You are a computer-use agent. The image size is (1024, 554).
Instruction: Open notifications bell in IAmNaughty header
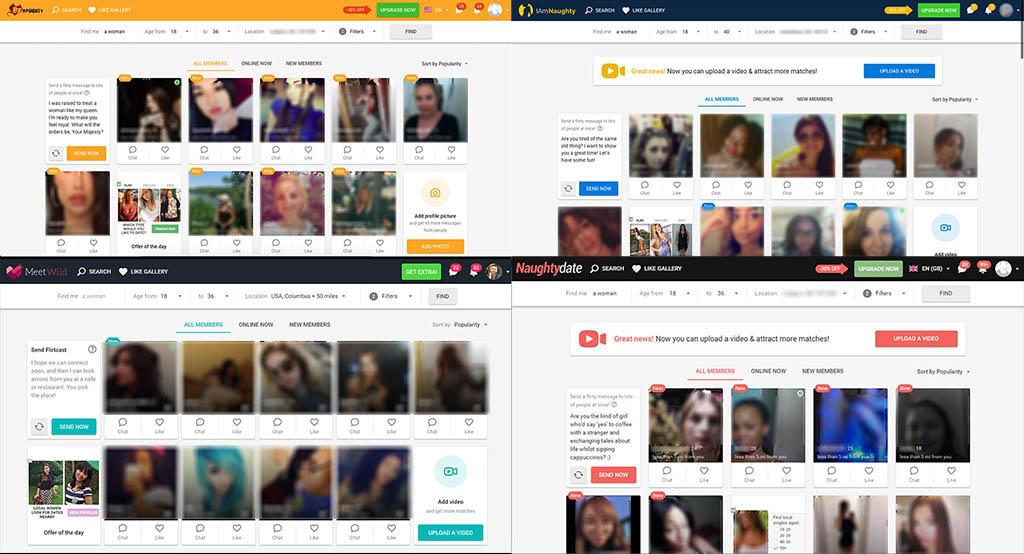click(989, 10)
